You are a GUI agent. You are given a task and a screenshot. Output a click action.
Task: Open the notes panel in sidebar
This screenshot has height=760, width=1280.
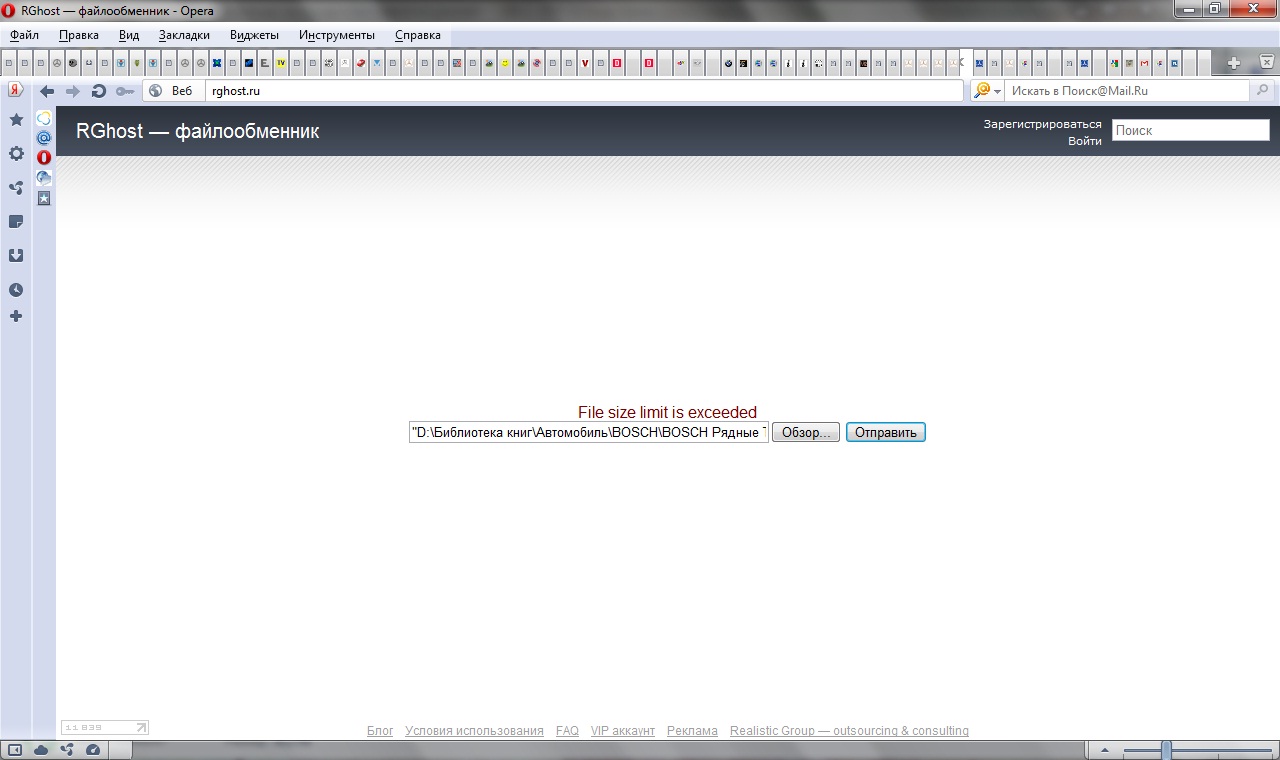click(x=16, y=222)
